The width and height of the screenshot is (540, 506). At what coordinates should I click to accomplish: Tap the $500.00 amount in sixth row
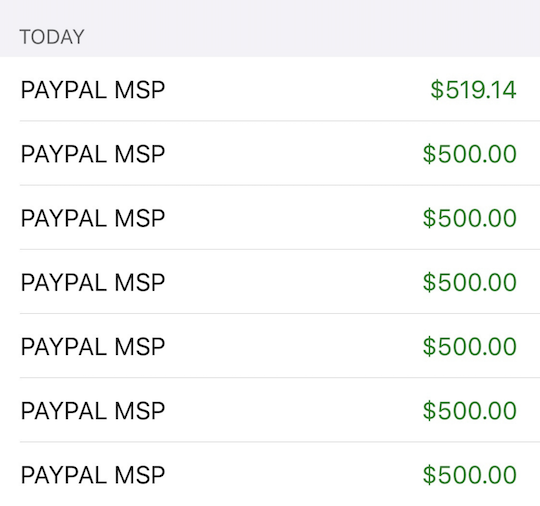click(x=470, y=411)
